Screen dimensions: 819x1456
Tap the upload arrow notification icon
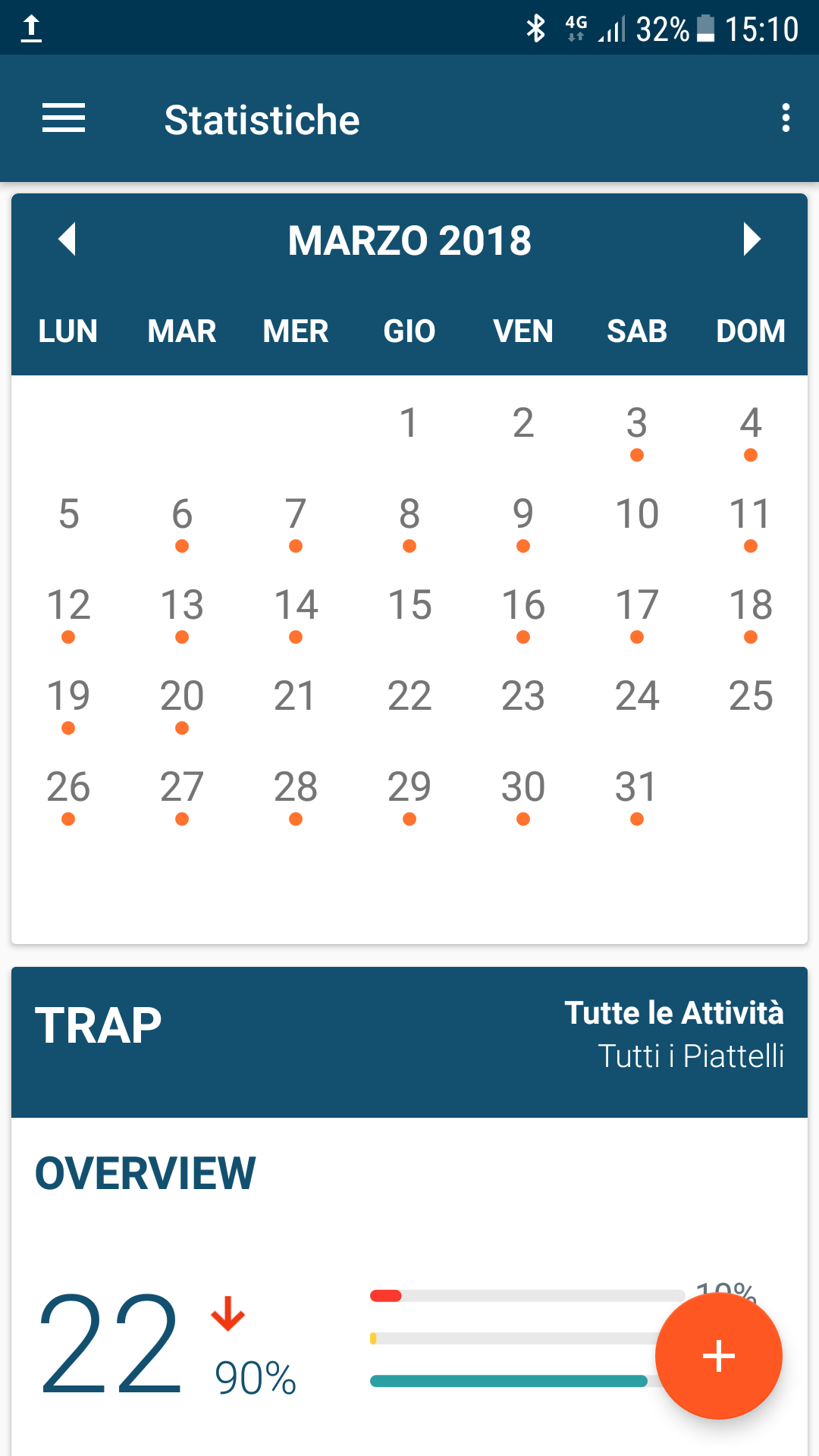(31, 29)
